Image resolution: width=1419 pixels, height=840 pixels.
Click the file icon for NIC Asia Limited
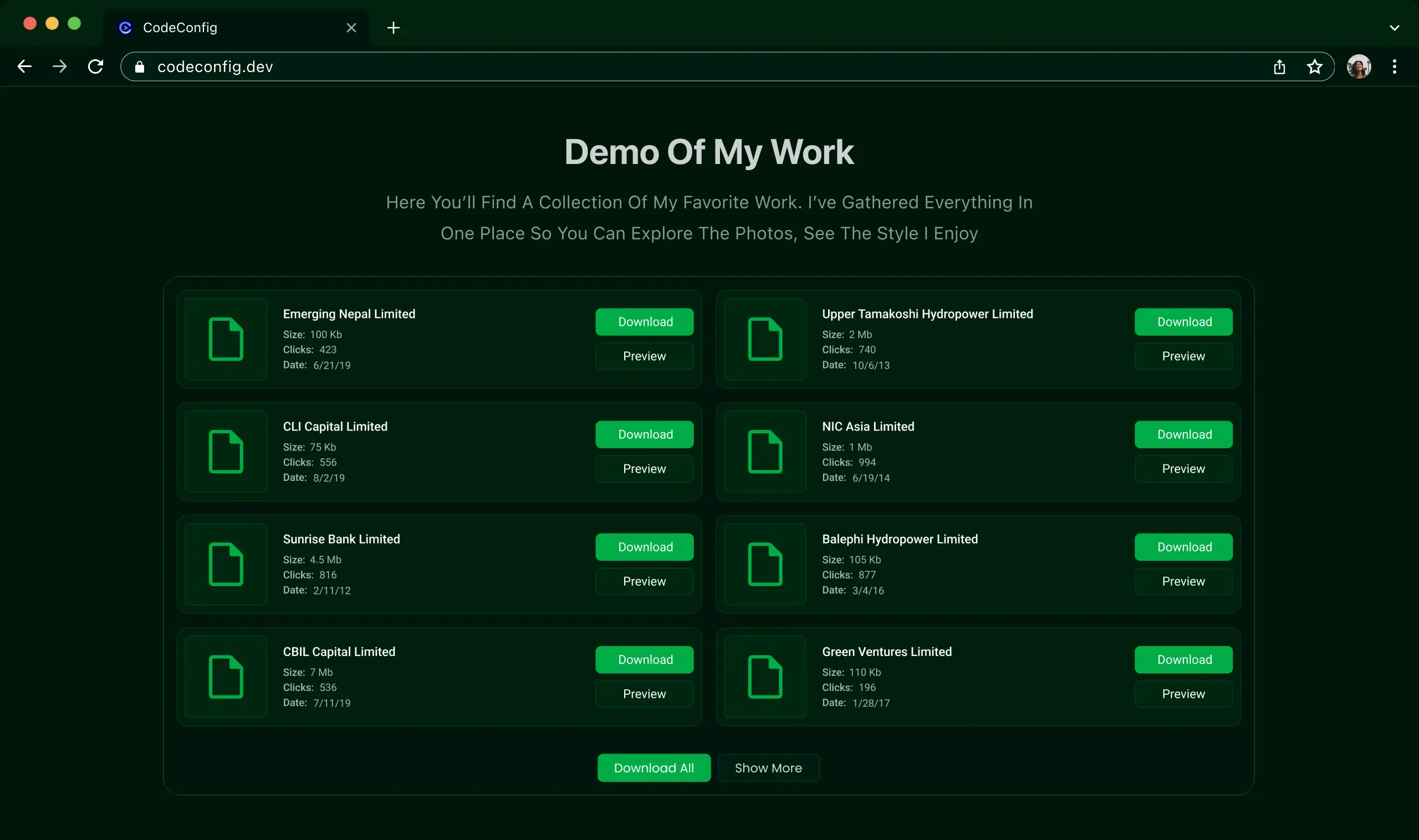[765, 452]
